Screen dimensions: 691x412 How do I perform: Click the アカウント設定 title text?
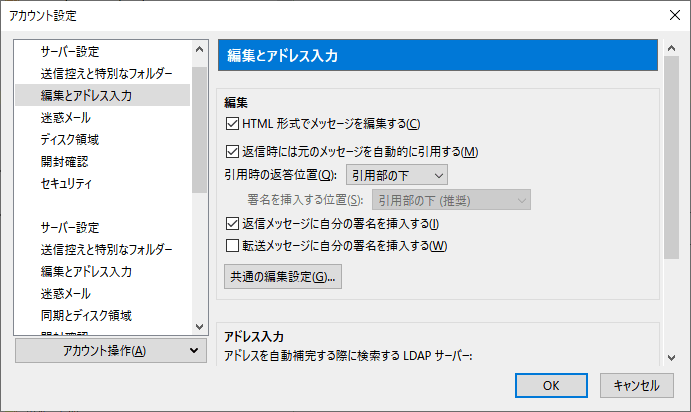pos(43,16)
